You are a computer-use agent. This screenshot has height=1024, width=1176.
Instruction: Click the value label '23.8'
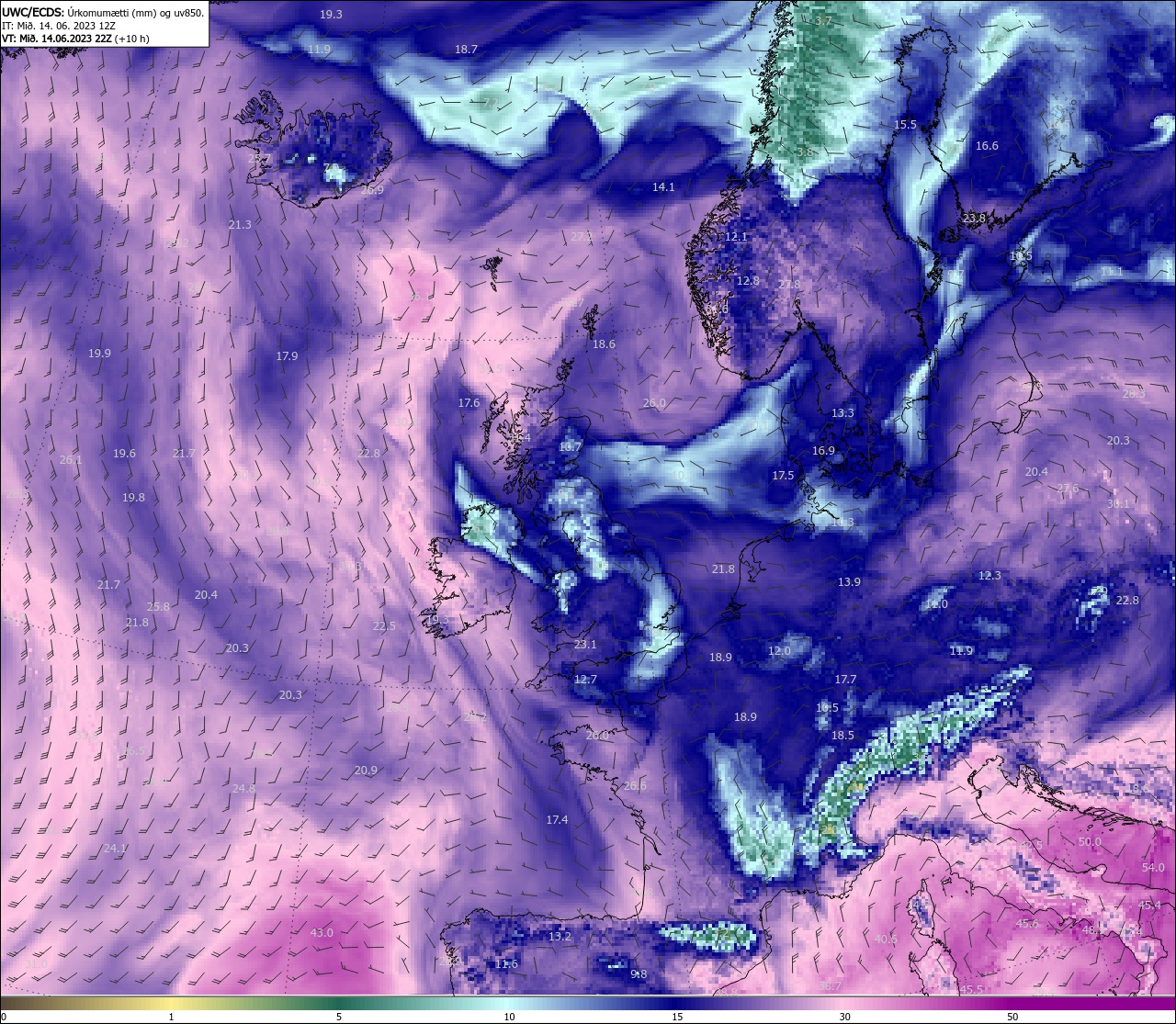tap(974, 219)
